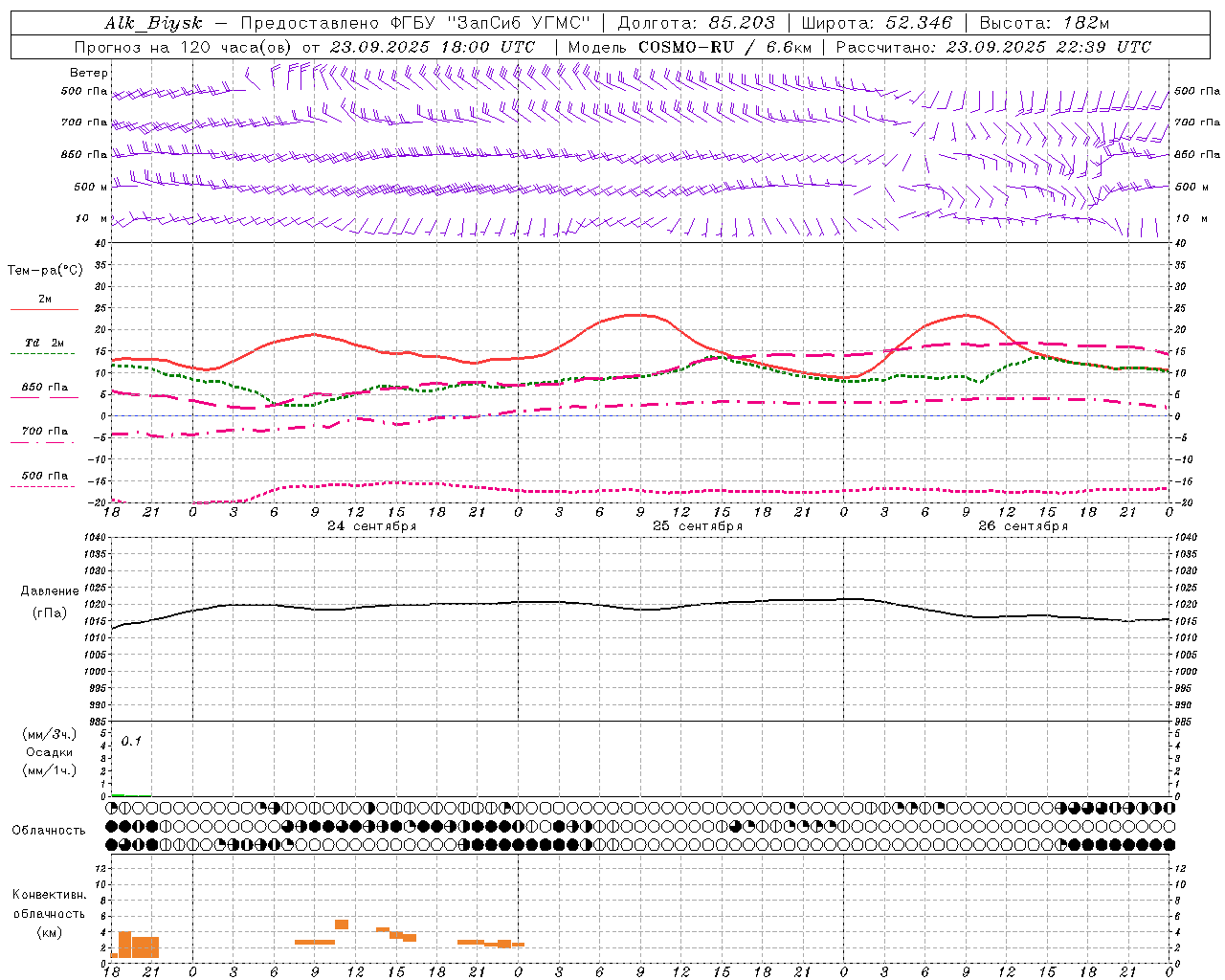Click the (гПа) unit under Давление
Image resolution: width=1225 pixels, height=980 pixels.
tap(50, 613)
